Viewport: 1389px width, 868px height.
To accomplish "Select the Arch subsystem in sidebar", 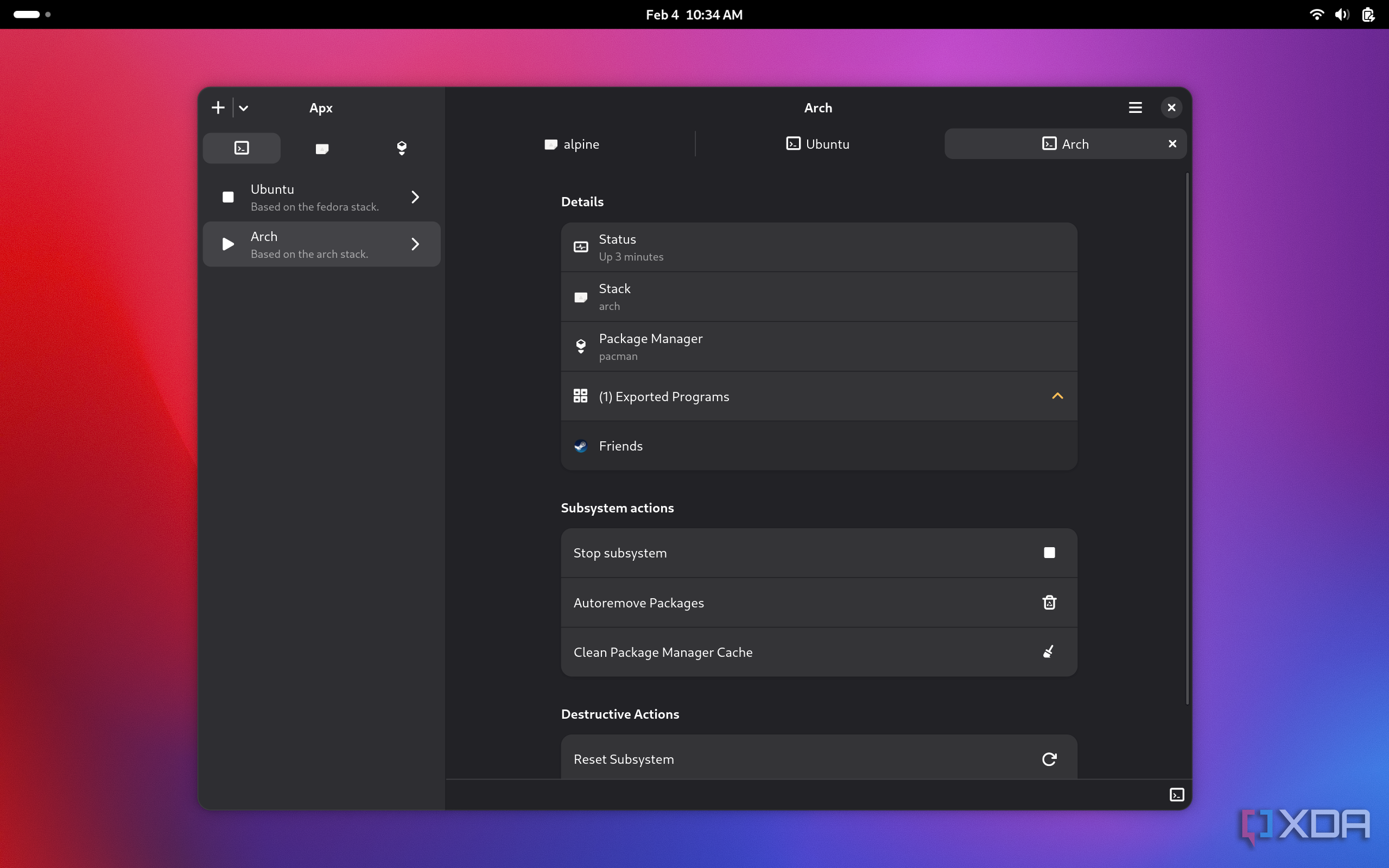I will [322, 244].
